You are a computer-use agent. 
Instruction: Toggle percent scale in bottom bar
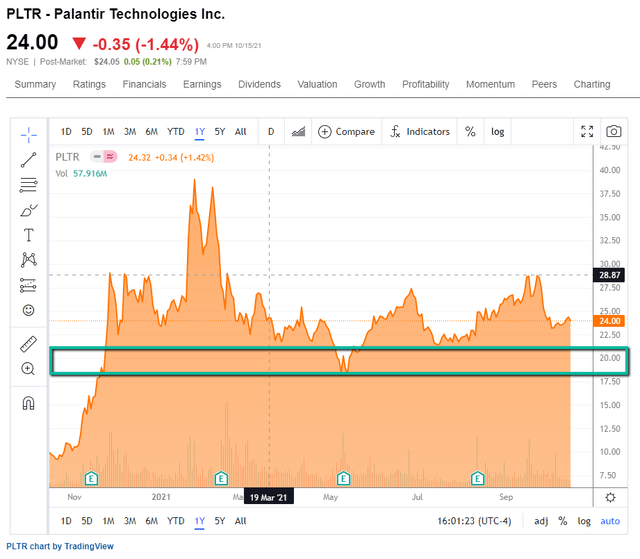tap(563, 521)
